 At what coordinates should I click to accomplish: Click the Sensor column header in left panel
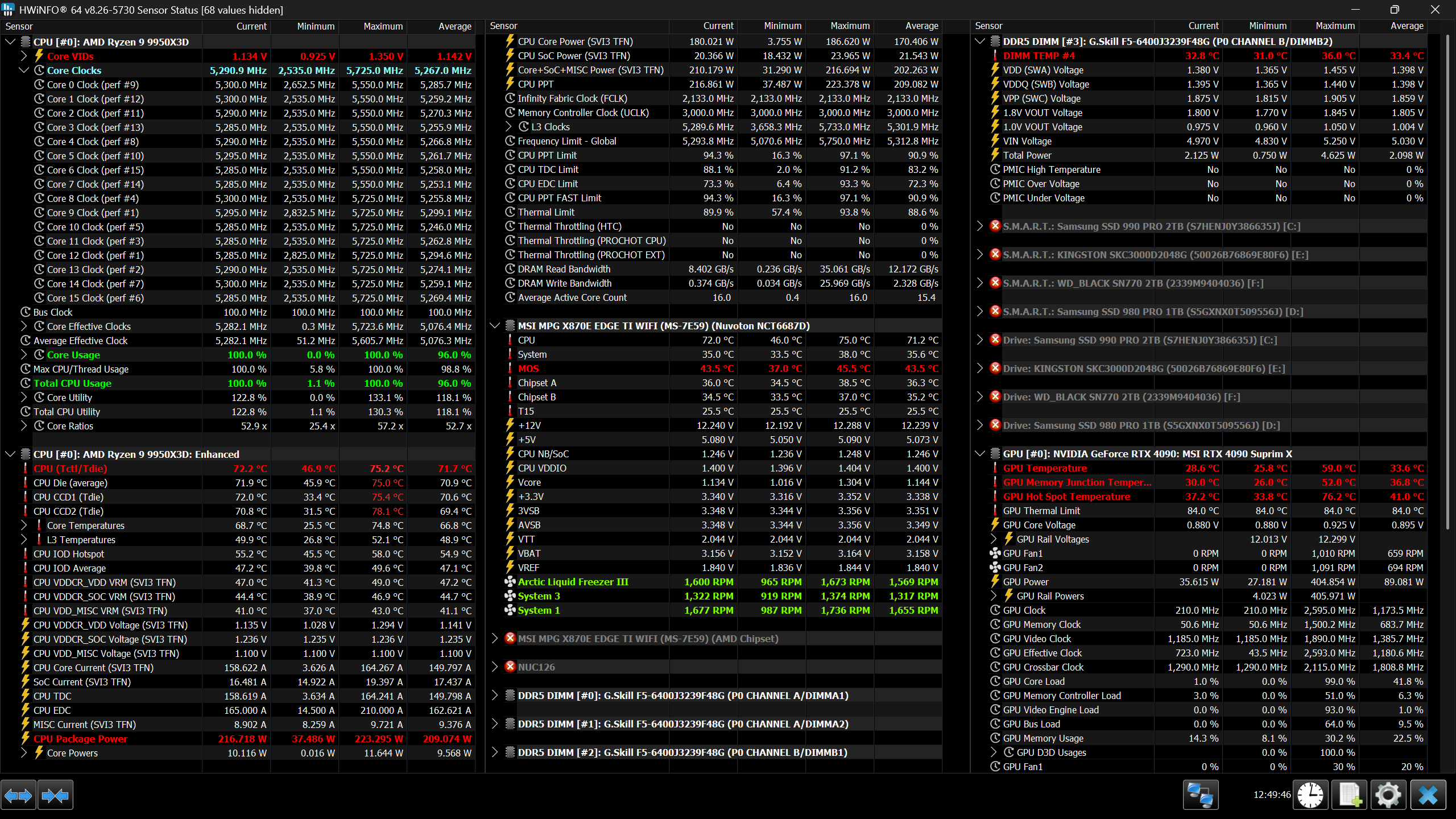tap(101, 26)
